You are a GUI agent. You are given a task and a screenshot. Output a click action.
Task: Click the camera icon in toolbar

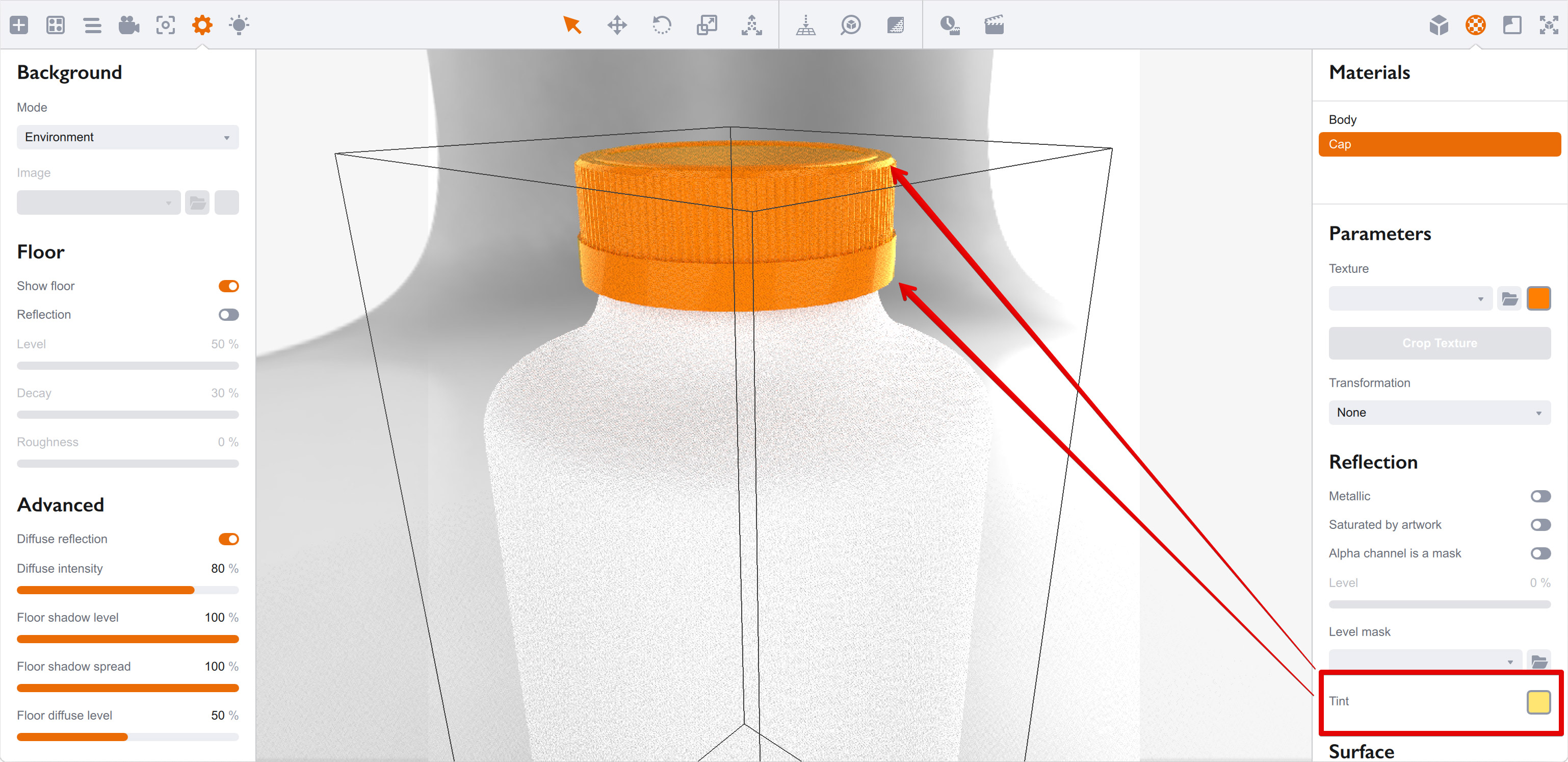tap(128, 25)
